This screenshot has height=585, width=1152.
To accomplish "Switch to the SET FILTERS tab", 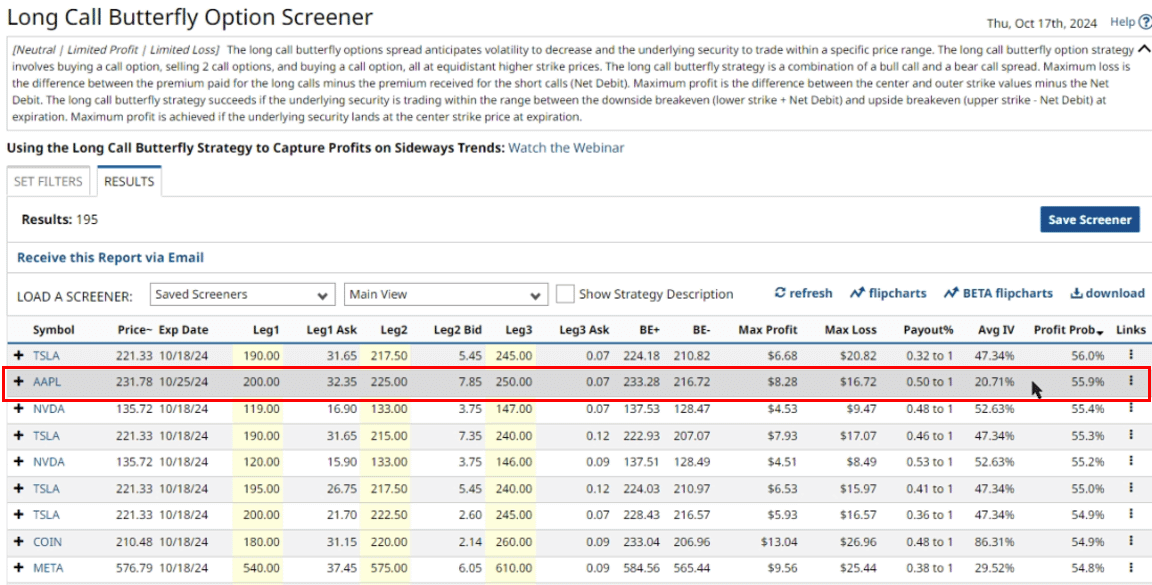I will [50, 181].
